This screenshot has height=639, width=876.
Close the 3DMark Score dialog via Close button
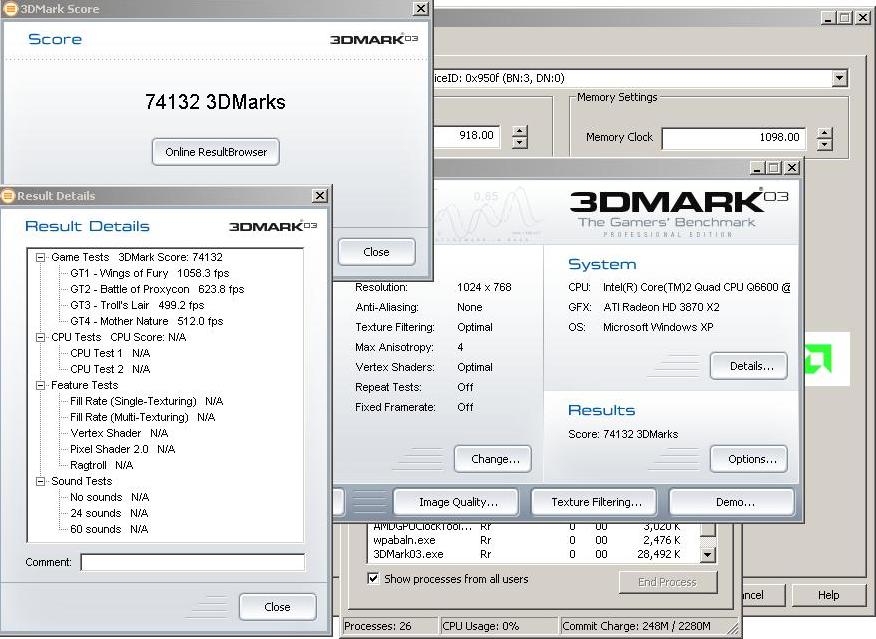coord(377,252)
